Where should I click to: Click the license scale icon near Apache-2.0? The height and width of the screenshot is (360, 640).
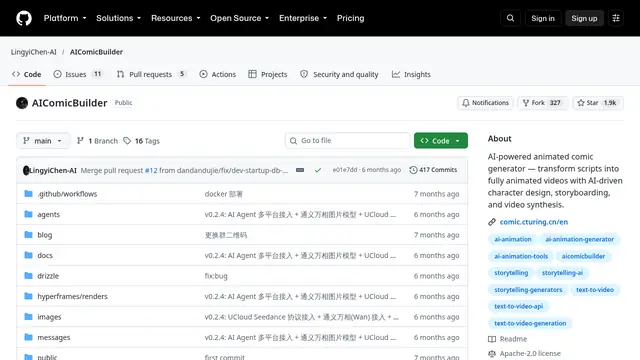tap(492, 353)
